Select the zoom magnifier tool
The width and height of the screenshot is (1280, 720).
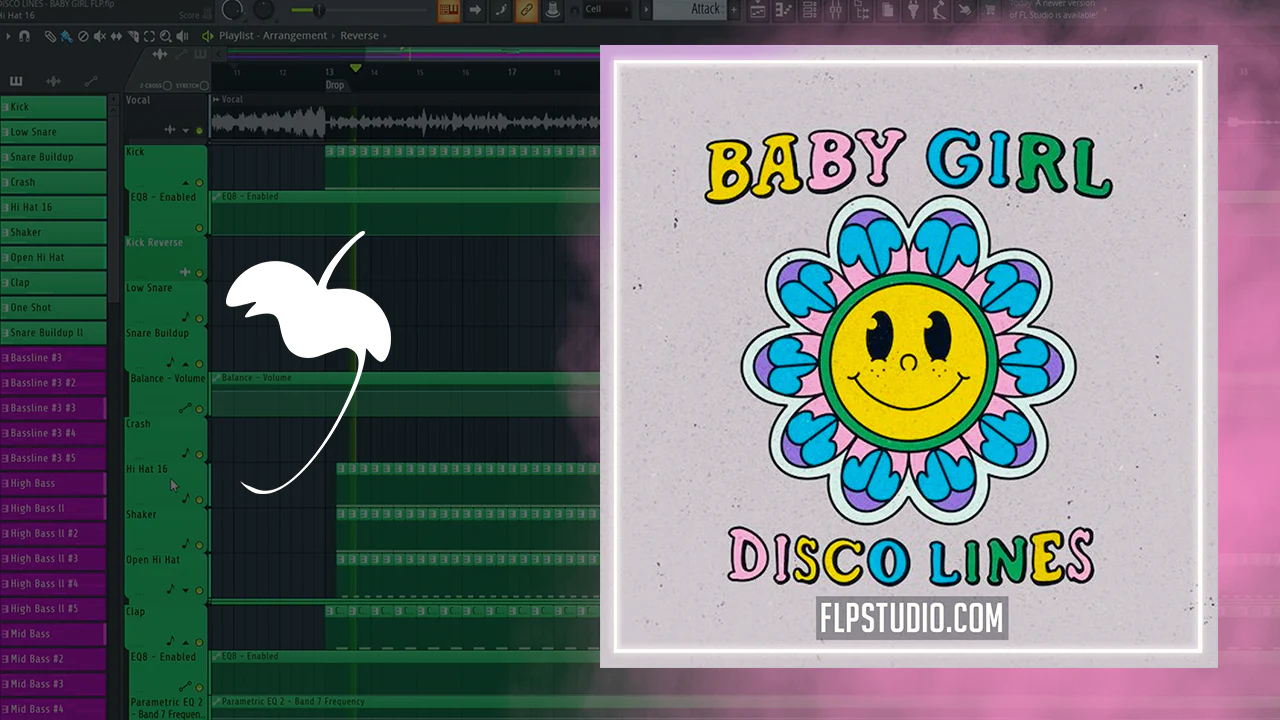click(165, 36)
